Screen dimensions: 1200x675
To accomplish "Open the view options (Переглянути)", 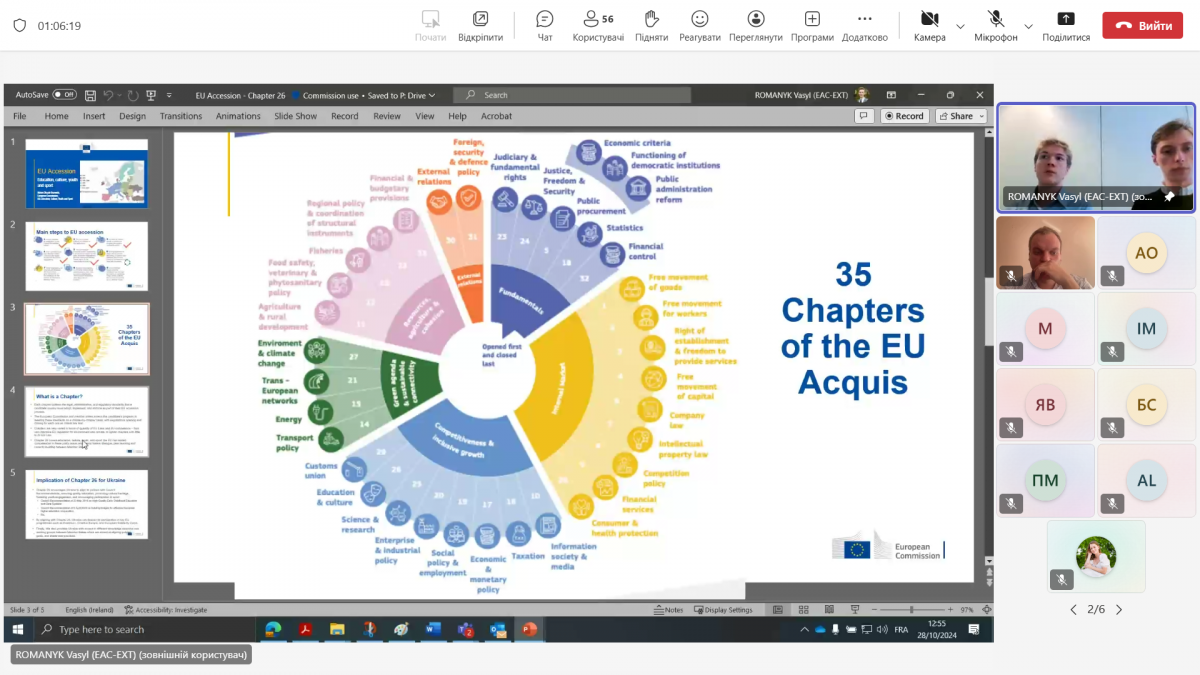I will pyautogui.click(x=755, y=25).
